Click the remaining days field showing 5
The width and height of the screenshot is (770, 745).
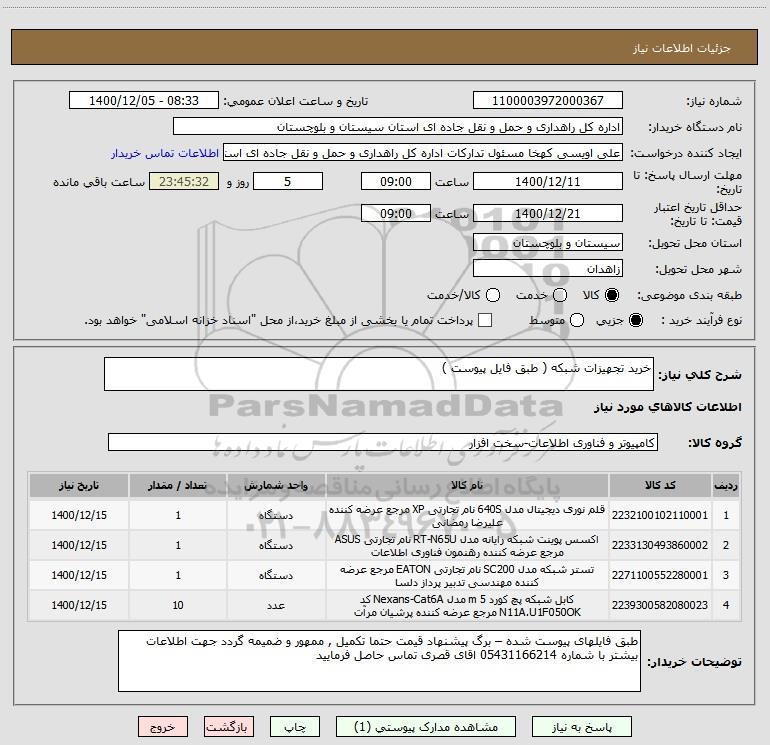288,182
